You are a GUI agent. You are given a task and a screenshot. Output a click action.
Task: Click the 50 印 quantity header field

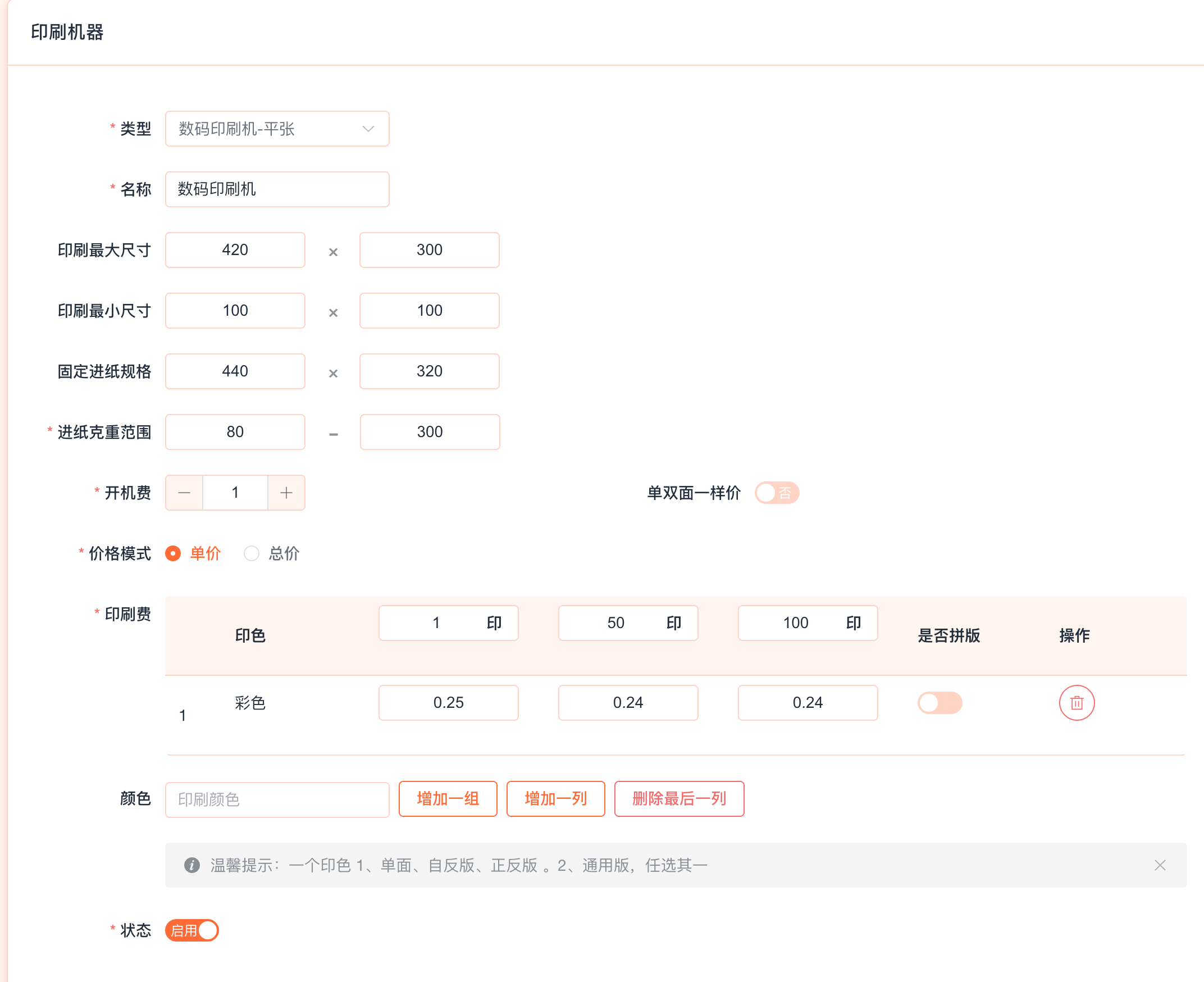tap(615, 623)
